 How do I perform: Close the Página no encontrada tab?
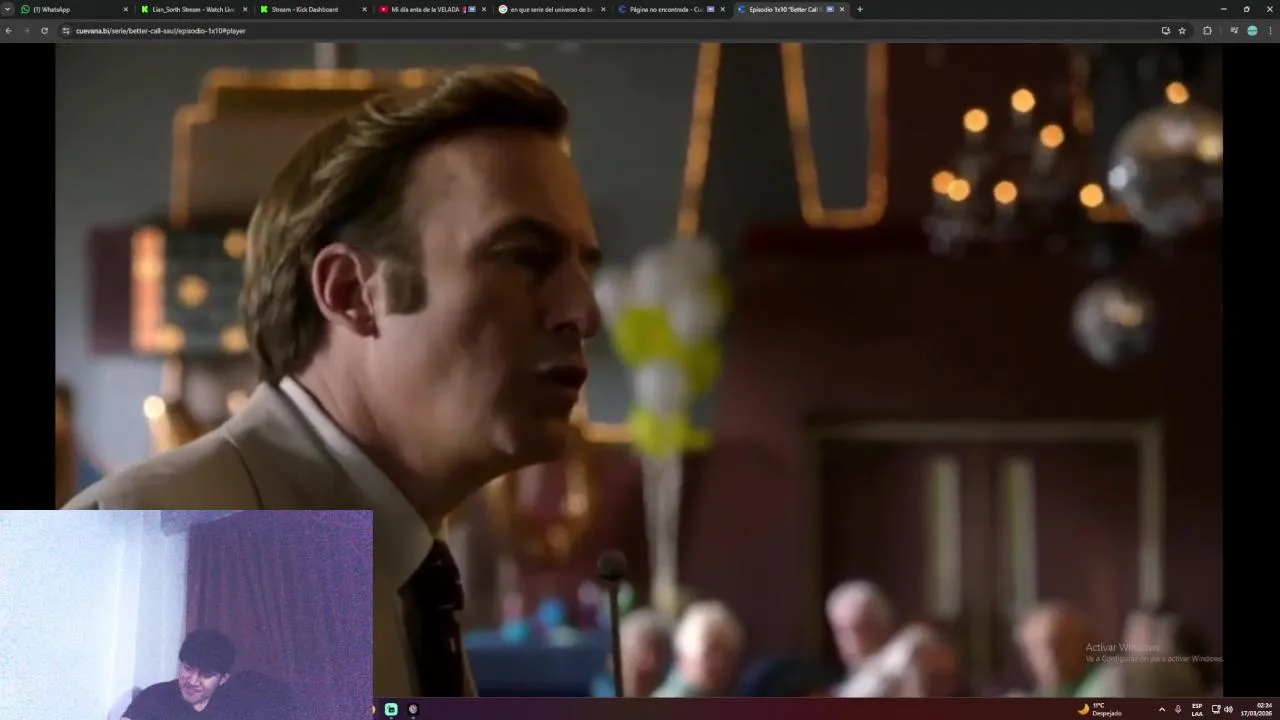point(722,9)
